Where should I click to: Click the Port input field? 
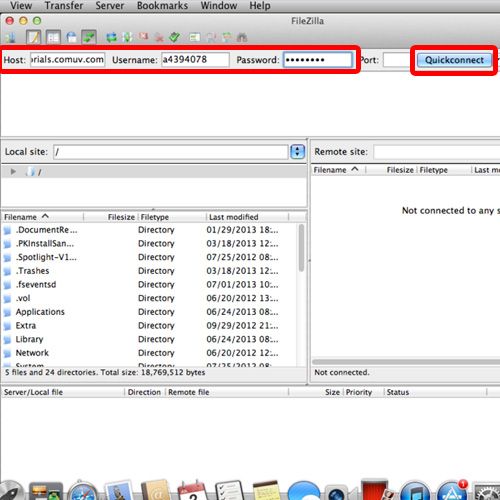click(x=397, y=60)
